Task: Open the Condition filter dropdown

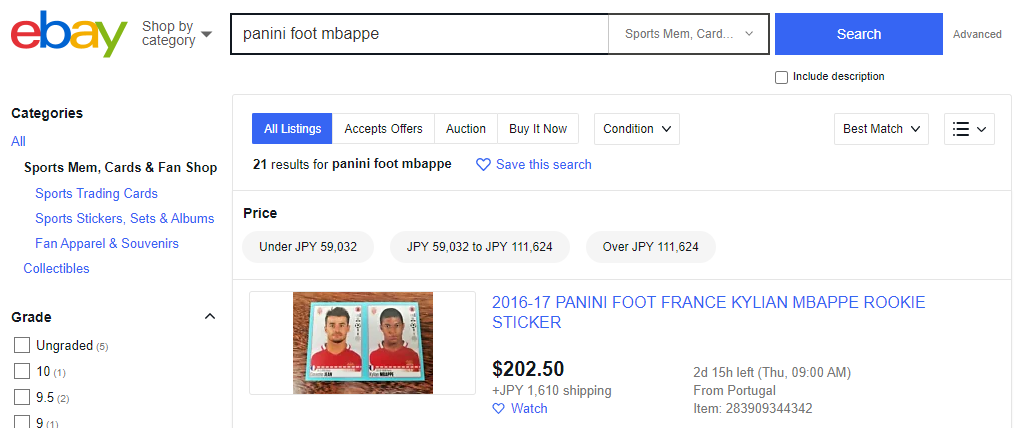Action: point(637,129)
